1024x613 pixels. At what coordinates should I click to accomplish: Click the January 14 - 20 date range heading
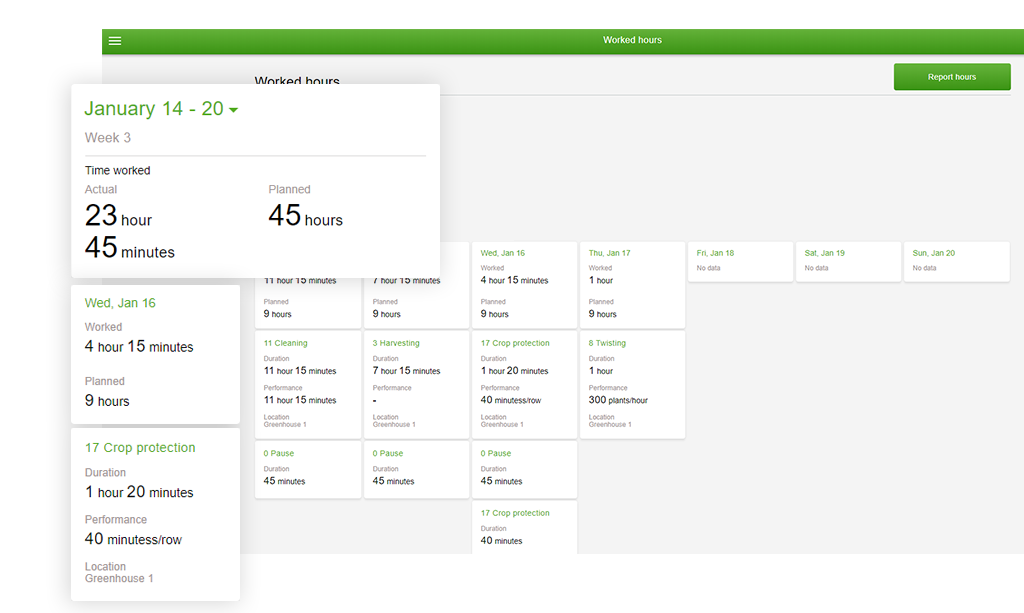[x=153, y=109]
